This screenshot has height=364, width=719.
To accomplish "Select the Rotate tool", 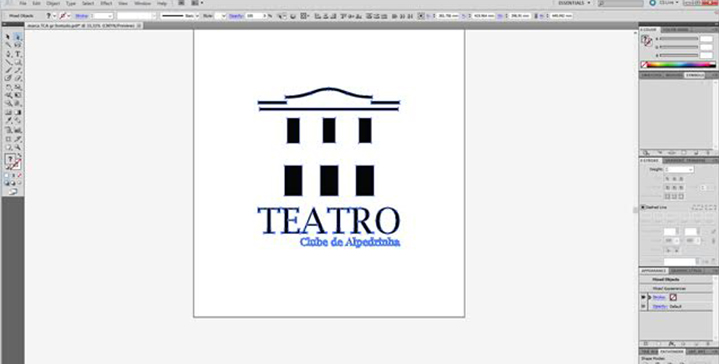I will pos(8,87).
